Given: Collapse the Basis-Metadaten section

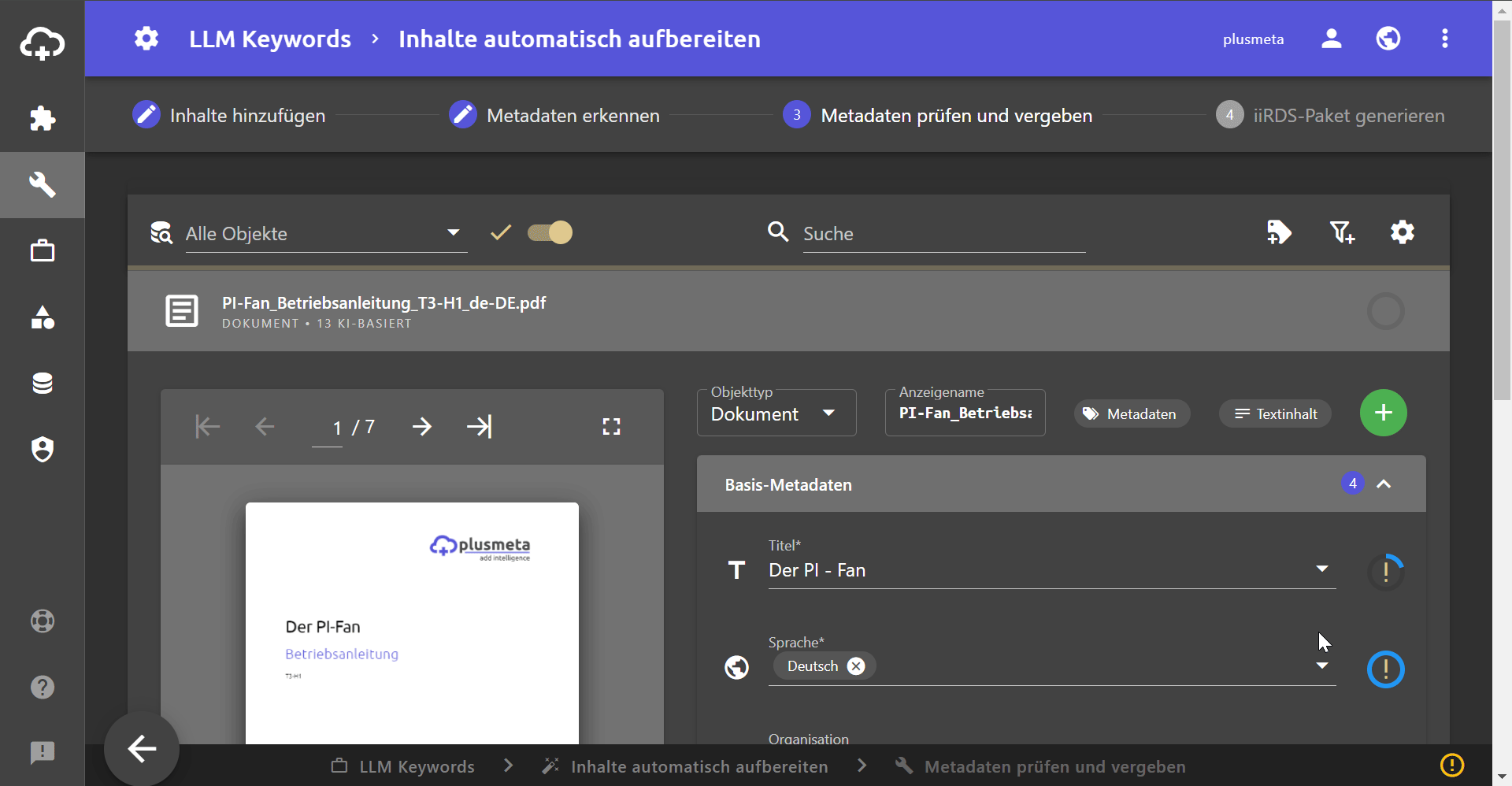Looking at the screenshot, I should (1384, 484).
